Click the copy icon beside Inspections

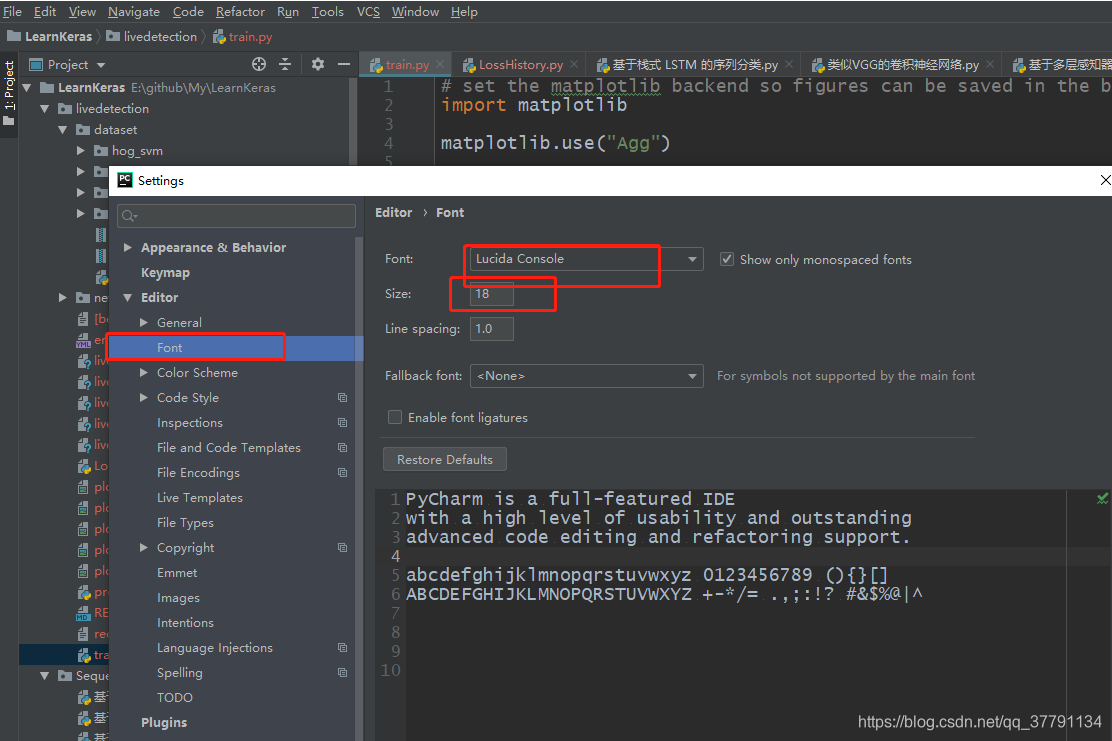pos(343,423)
